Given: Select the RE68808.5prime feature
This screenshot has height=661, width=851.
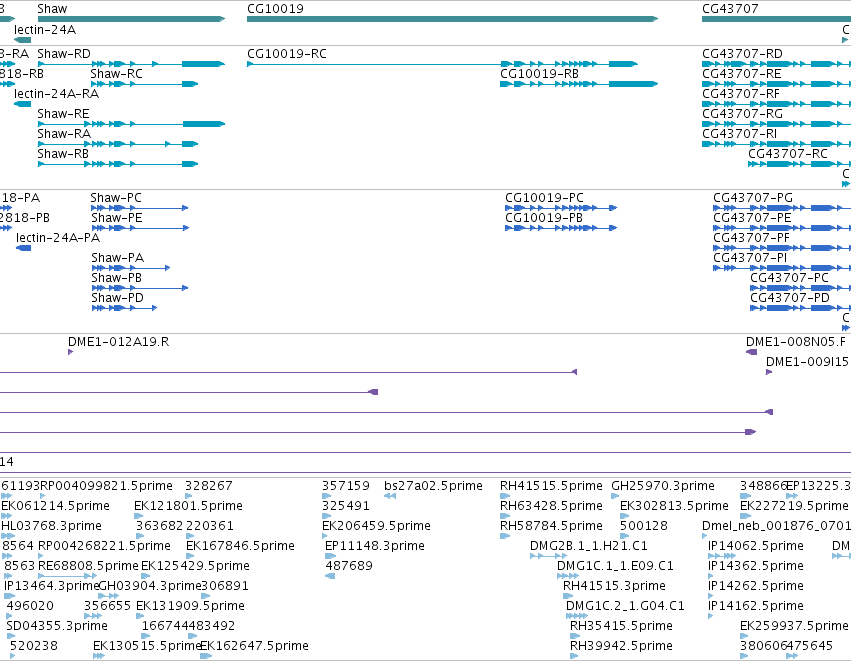Looking at the screenshot, I should click(x=67, y=576).
